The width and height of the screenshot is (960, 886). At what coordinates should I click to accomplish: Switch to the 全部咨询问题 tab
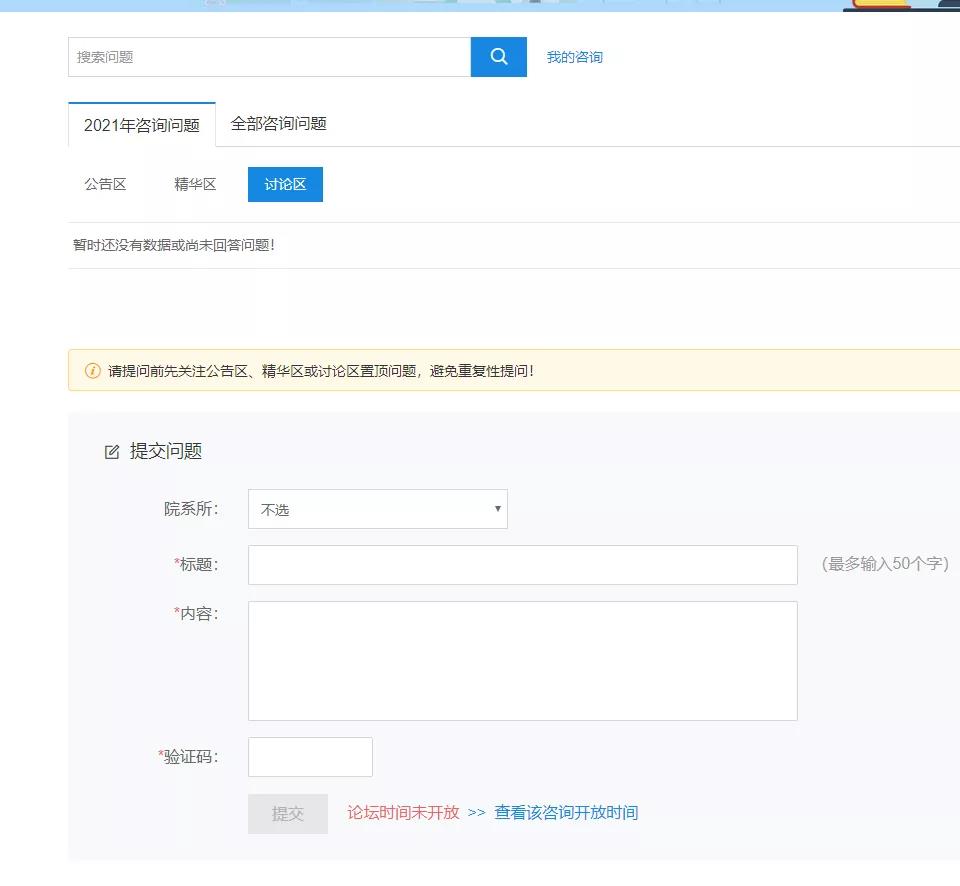pos(278,123)
